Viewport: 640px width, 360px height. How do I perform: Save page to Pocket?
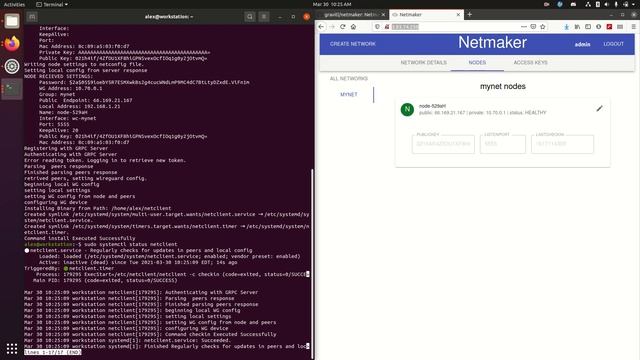point(533,27)
